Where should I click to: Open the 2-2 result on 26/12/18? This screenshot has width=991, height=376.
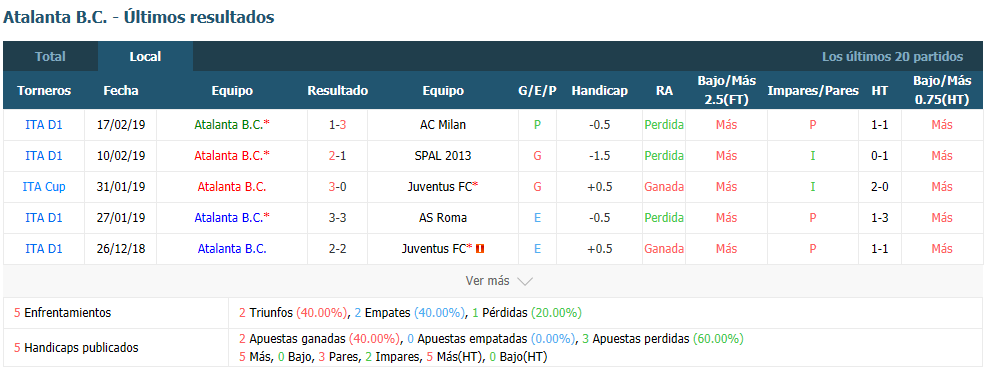(x=337, y=248)
